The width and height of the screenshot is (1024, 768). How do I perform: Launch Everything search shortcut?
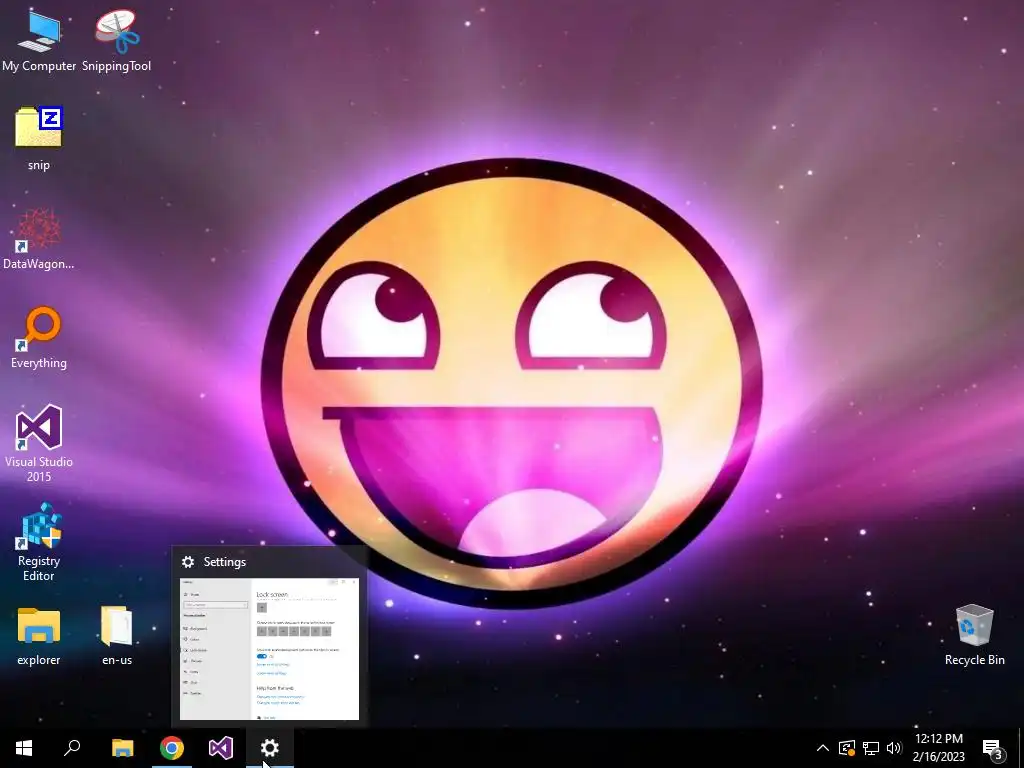[x=39, y=338]
